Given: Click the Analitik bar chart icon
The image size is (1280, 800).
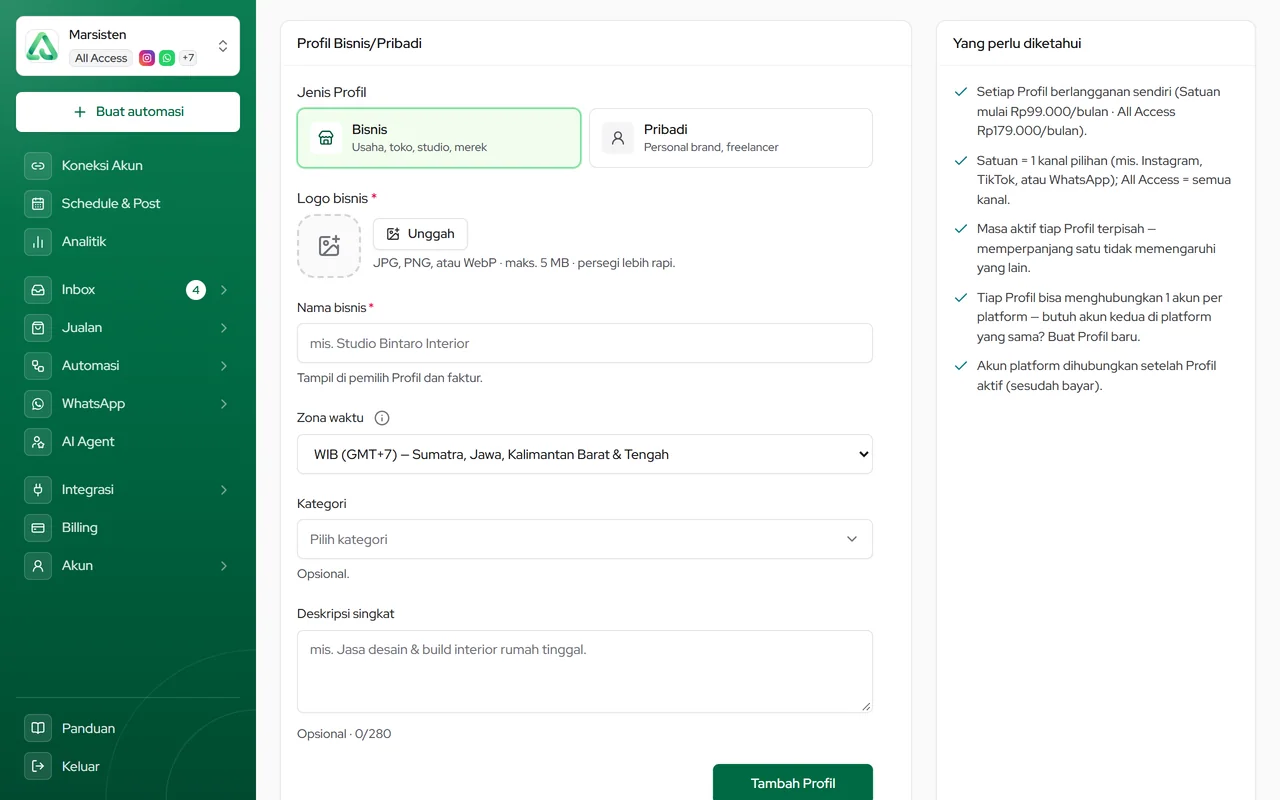Looking at the screenshot, I should 38,242.
